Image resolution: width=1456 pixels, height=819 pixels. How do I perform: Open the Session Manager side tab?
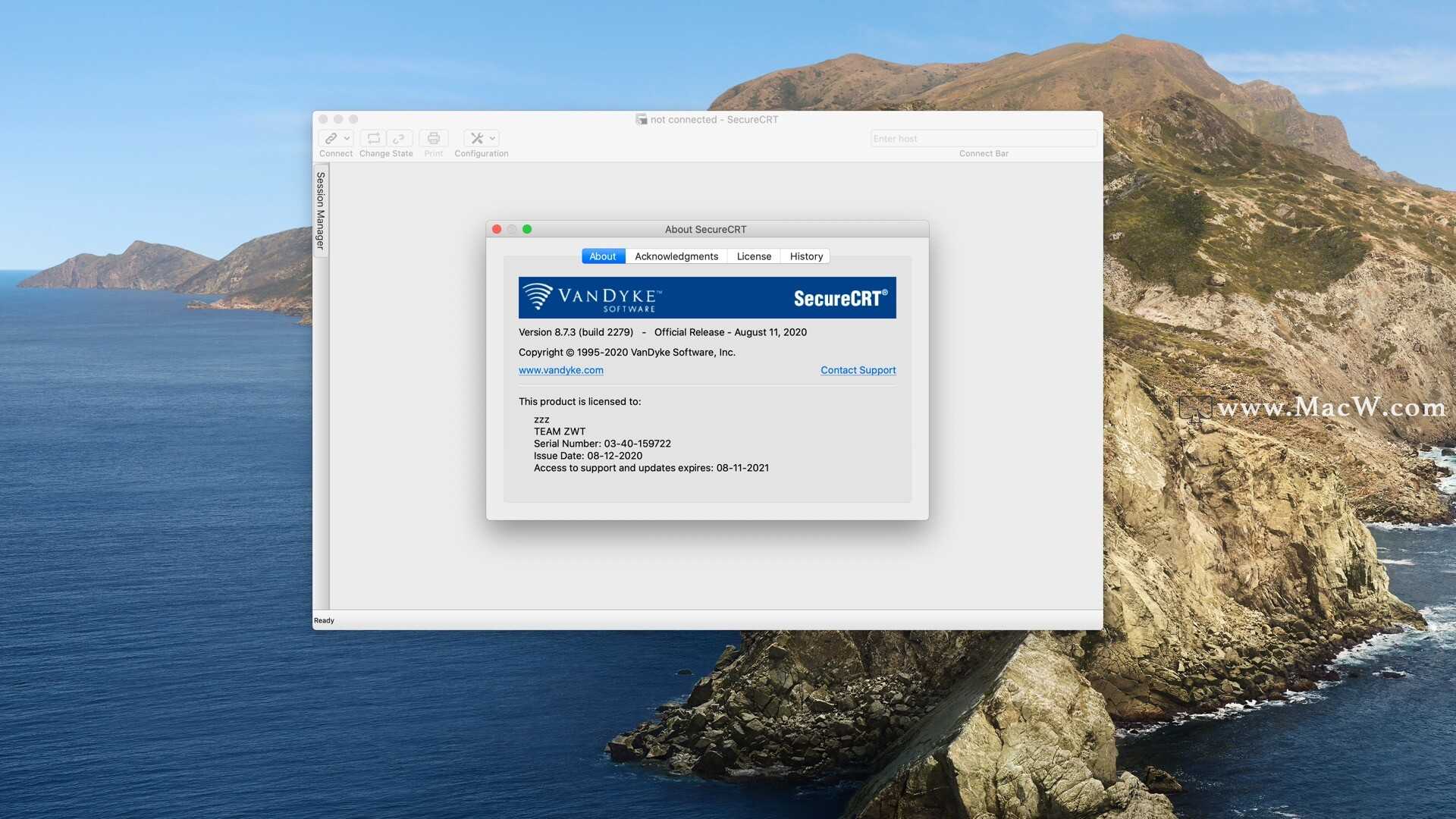(321, 211)
